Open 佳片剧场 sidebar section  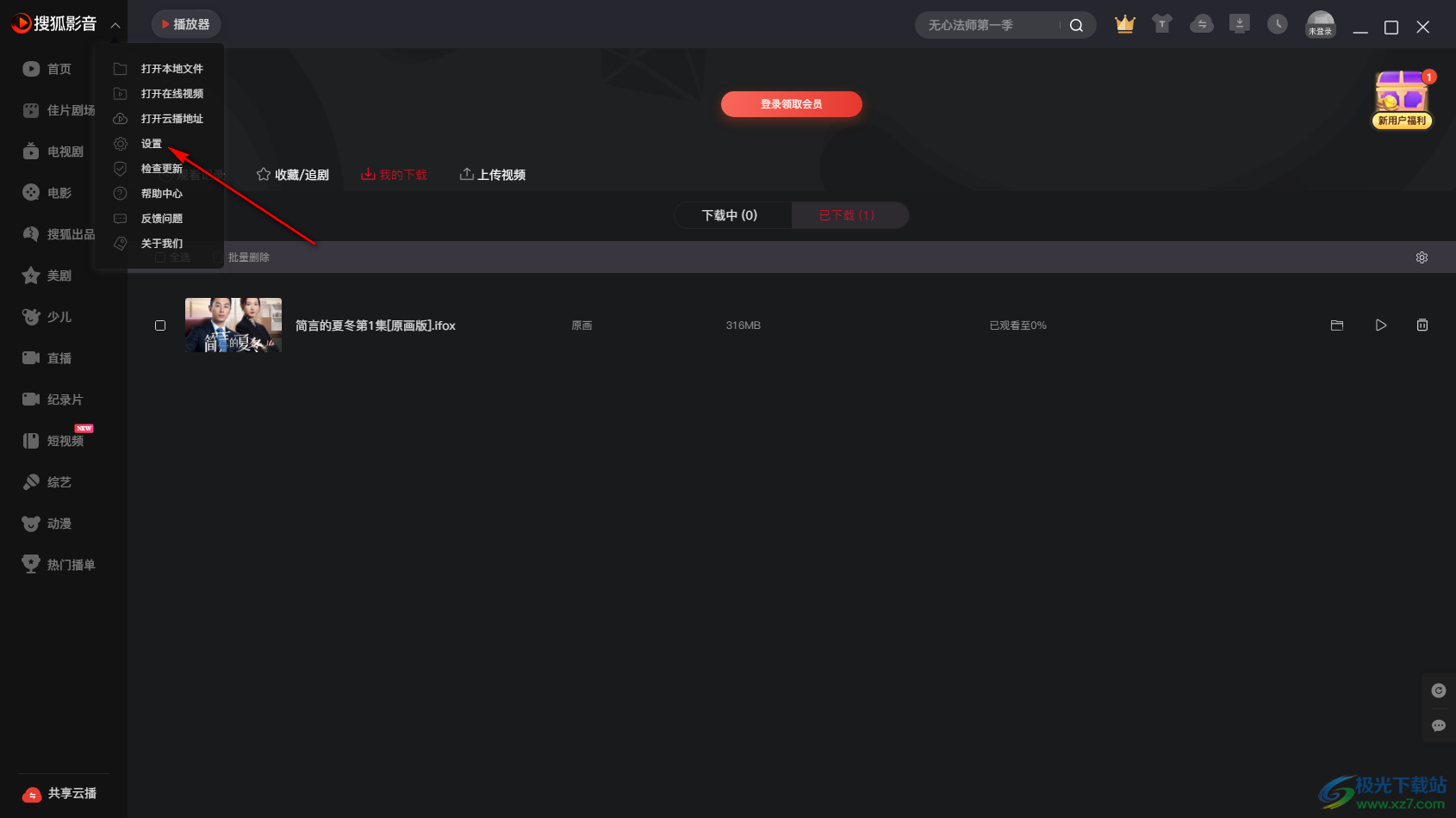pyautogui.click(x=59, y=110)
